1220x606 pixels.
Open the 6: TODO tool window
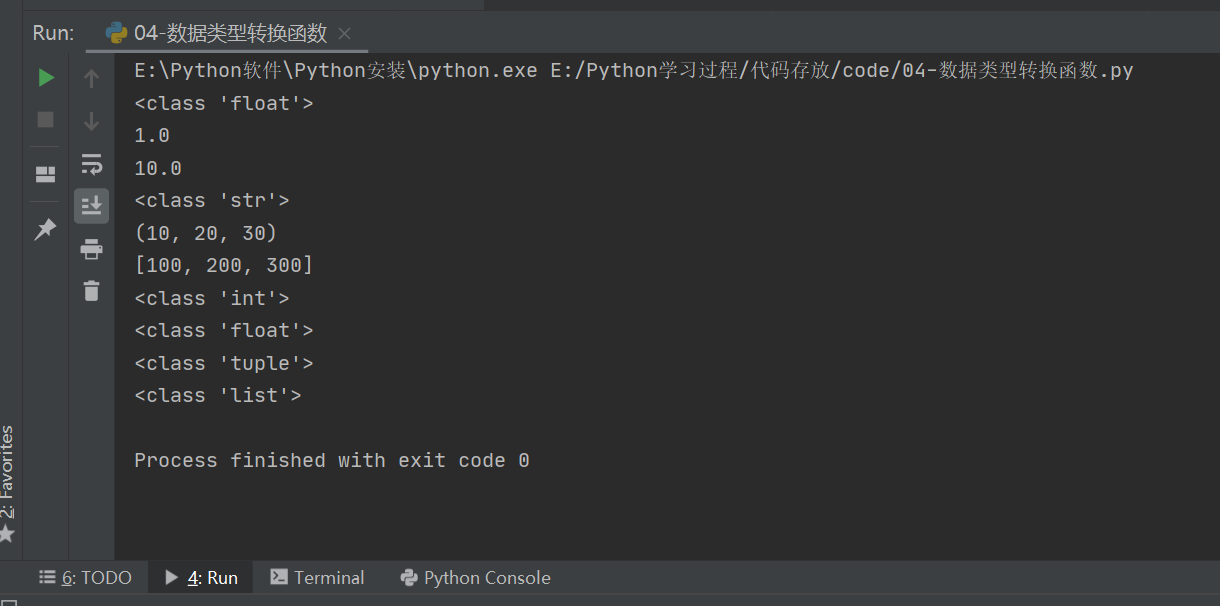point(86,577)
